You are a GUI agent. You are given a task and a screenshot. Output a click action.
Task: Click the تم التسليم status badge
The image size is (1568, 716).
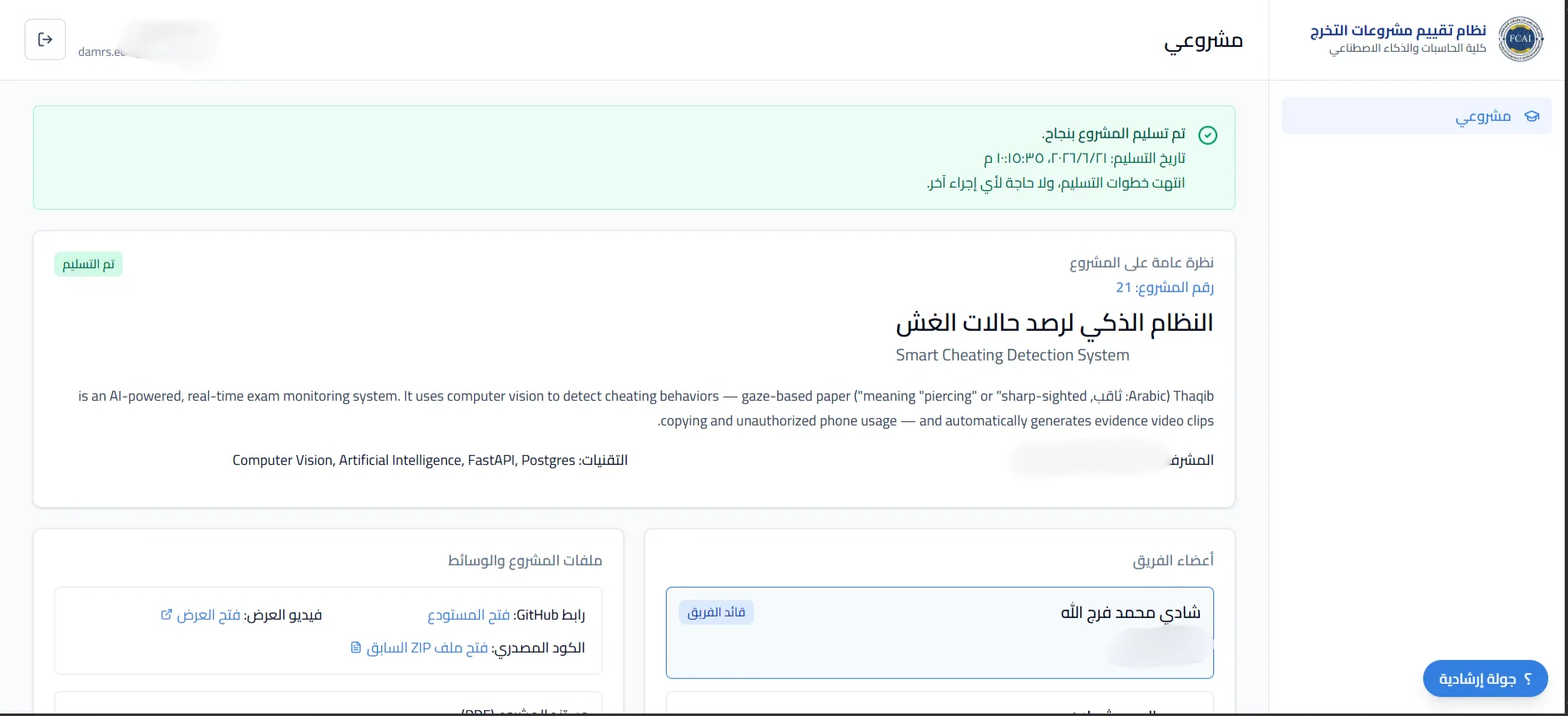pyautogui.click(x=88, y=264)
